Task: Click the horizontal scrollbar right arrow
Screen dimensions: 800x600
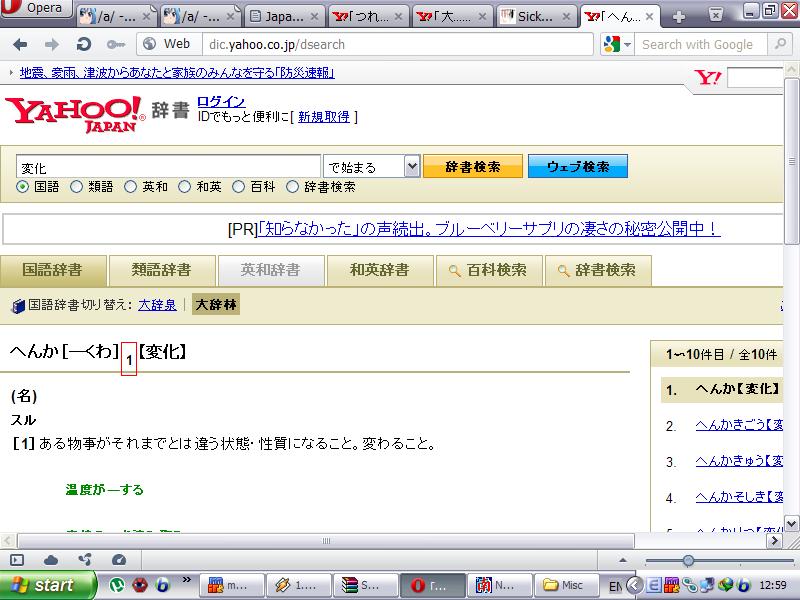Action: (774, 540)
